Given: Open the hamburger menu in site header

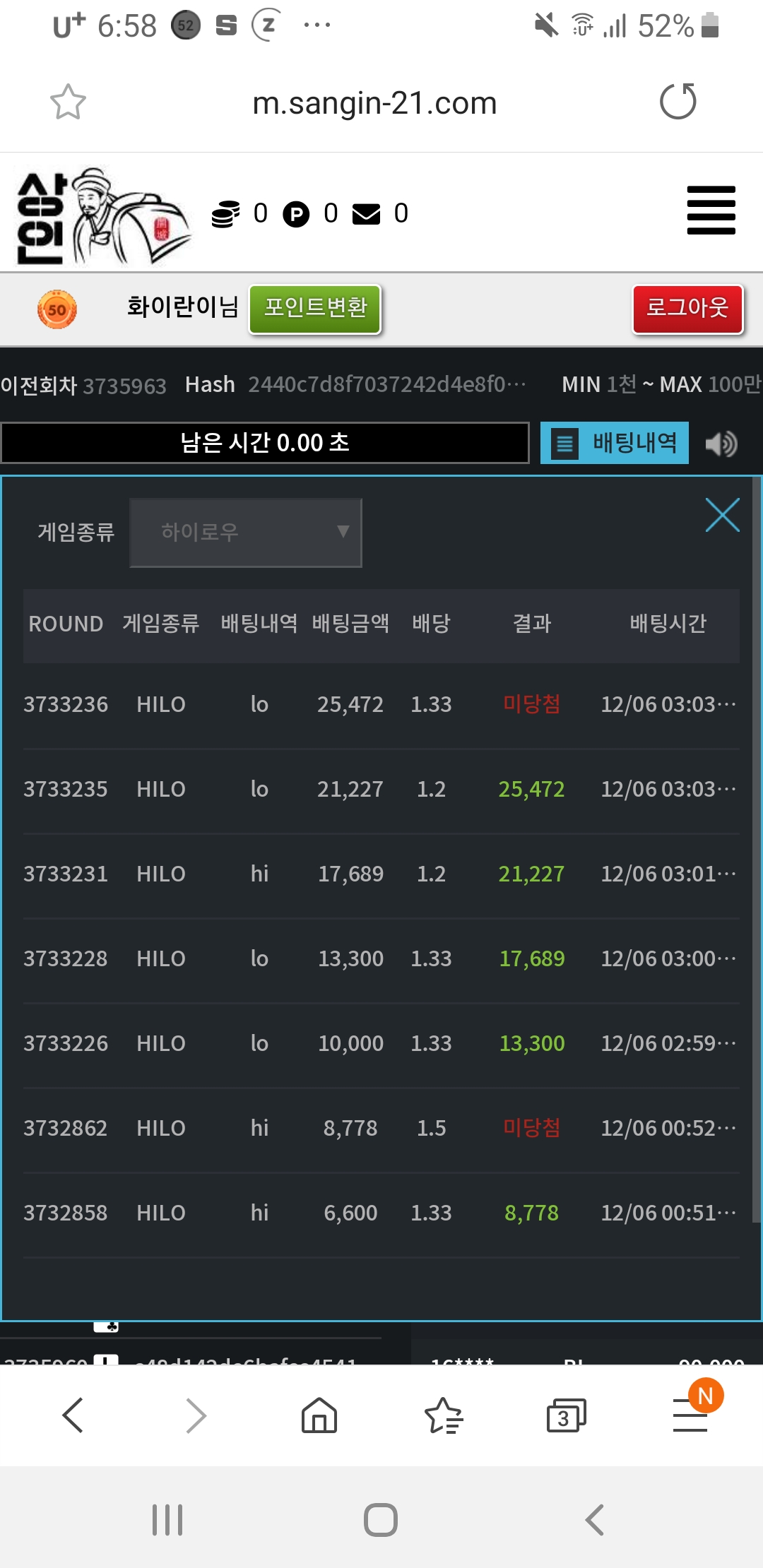Looking at the screenshot, I should 711,210.
